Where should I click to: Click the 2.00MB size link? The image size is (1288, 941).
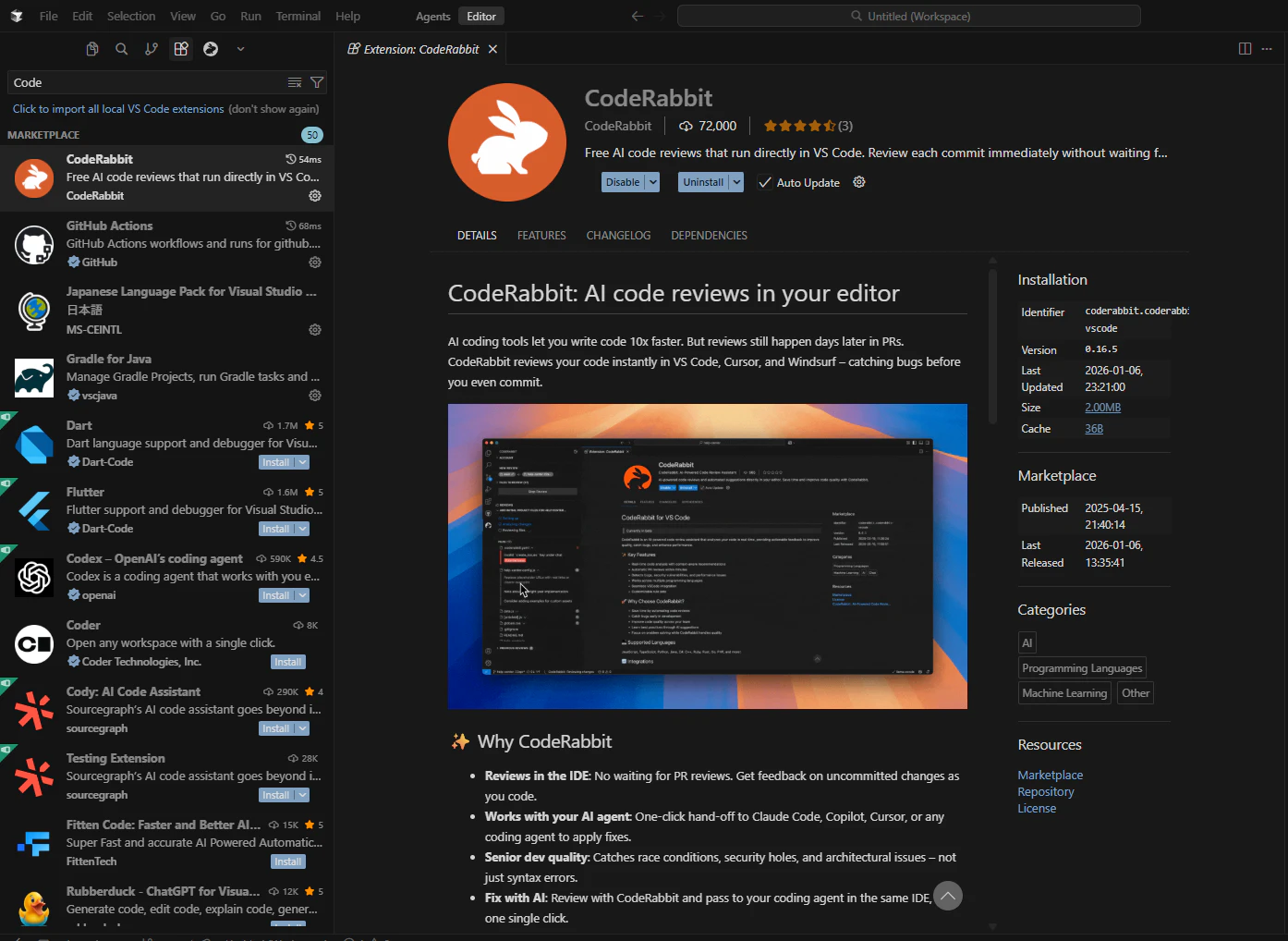[1102, 408]
